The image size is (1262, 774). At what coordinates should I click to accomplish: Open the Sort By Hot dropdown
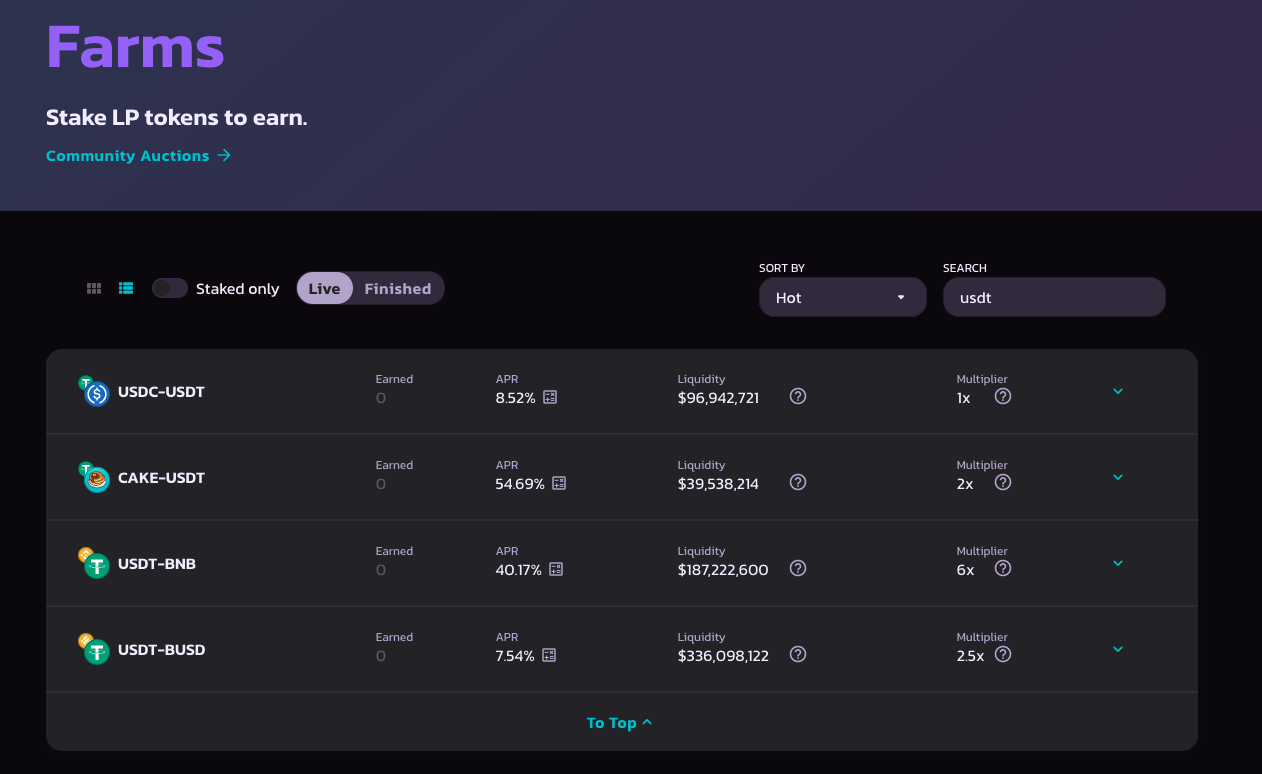[842, 297]
